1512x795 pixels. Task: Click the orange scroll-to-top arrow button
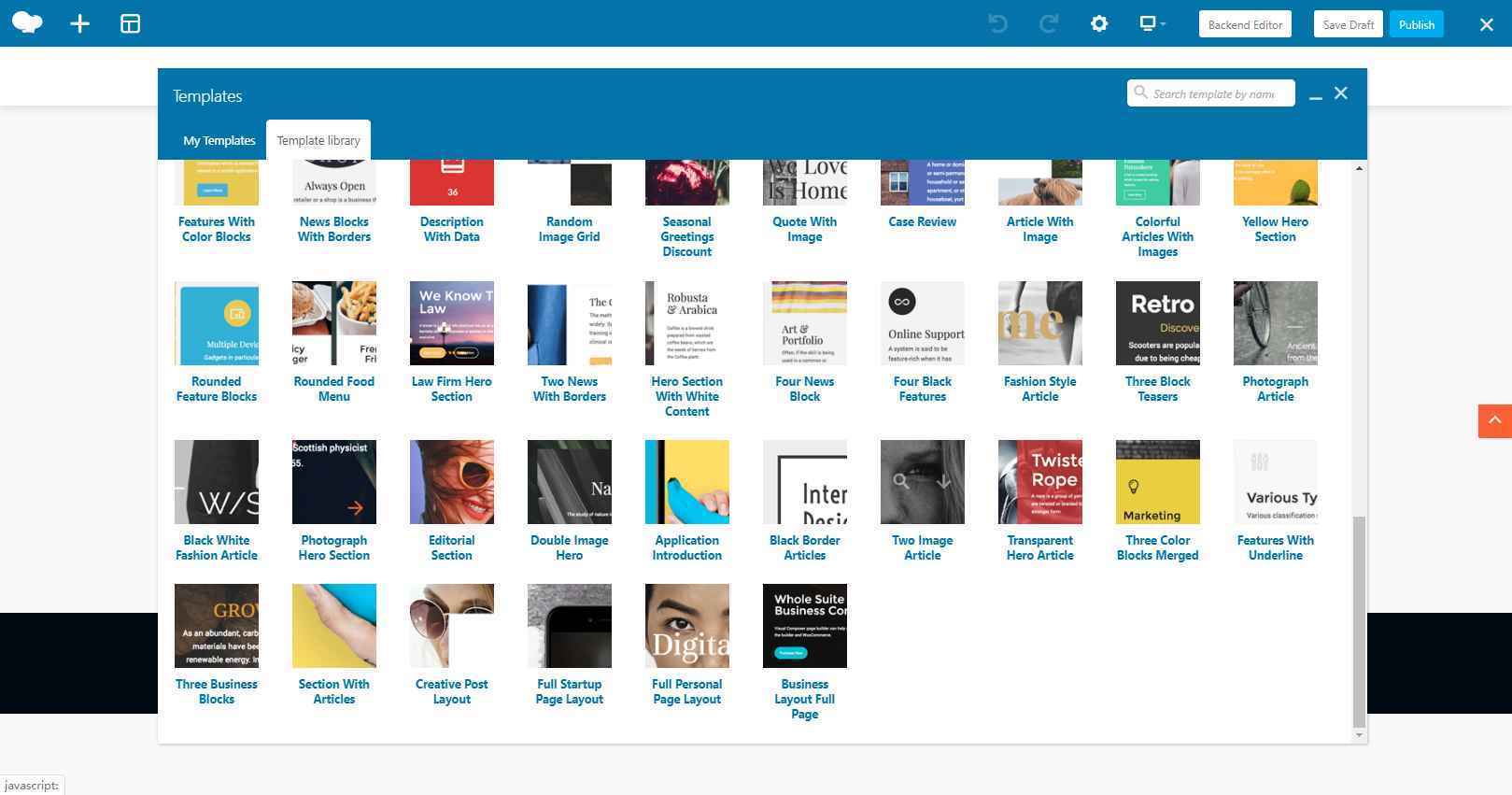coord(1494,420)
